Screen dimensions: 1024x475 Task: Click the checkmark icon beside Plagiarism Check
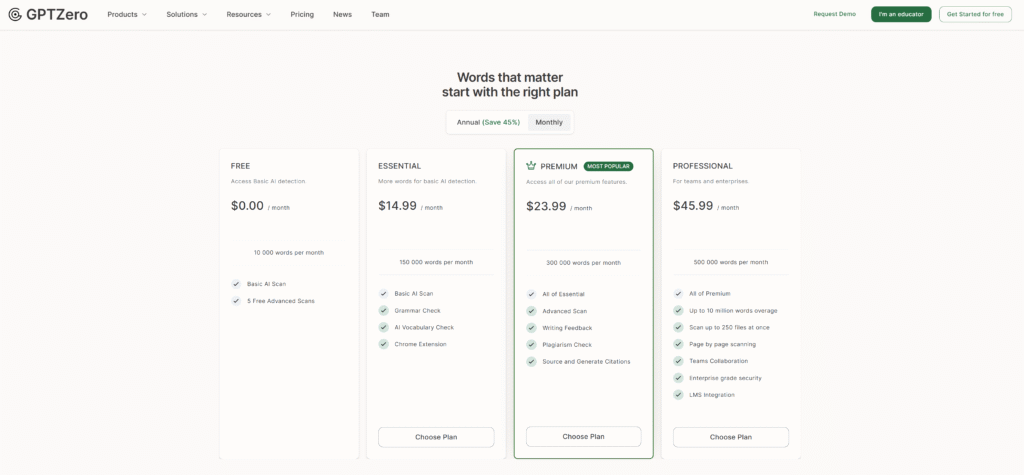[531, 344]
